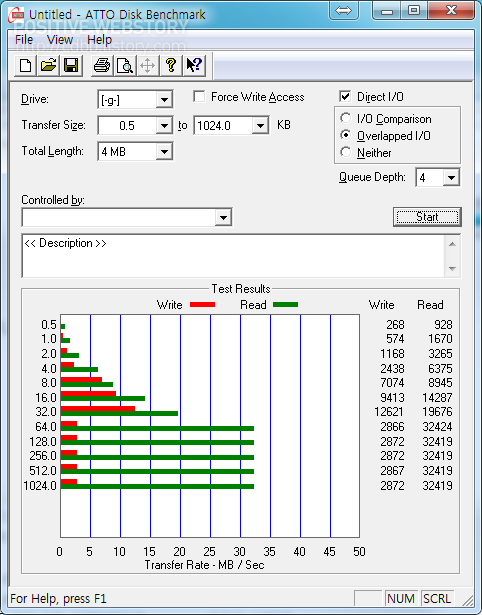Click the read value 19676
482x615 pixels.
pyautogui.click(x=437, y=411)
